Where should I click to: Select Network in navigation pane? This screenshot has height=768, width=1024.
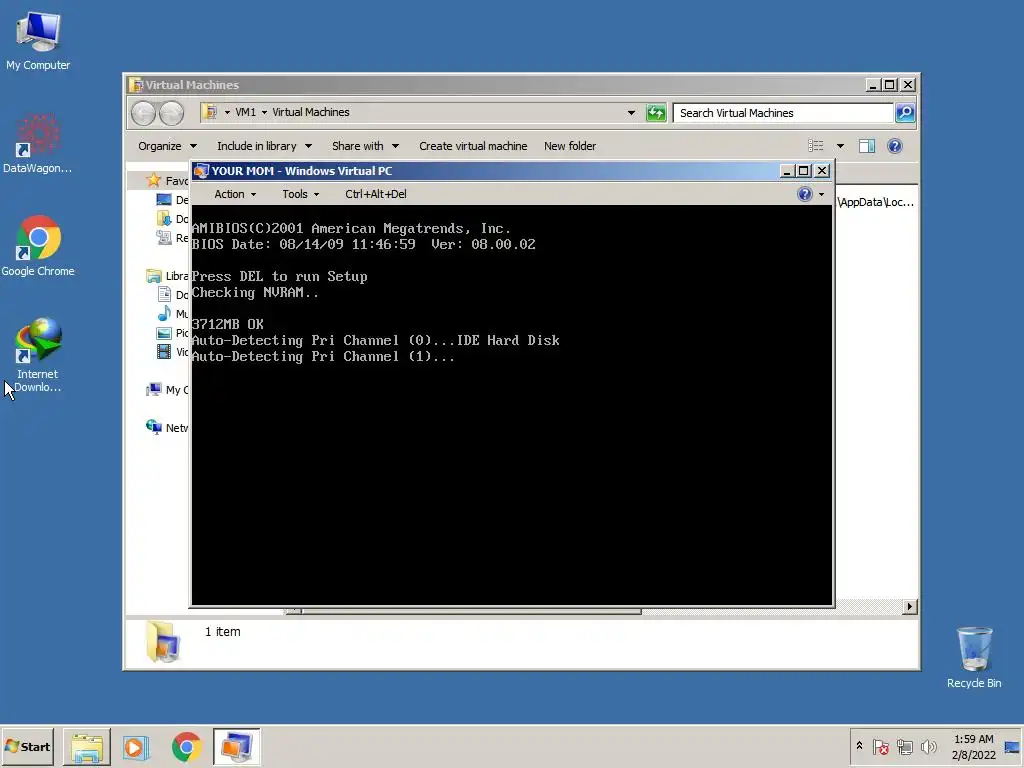click(x=167, y=428)
